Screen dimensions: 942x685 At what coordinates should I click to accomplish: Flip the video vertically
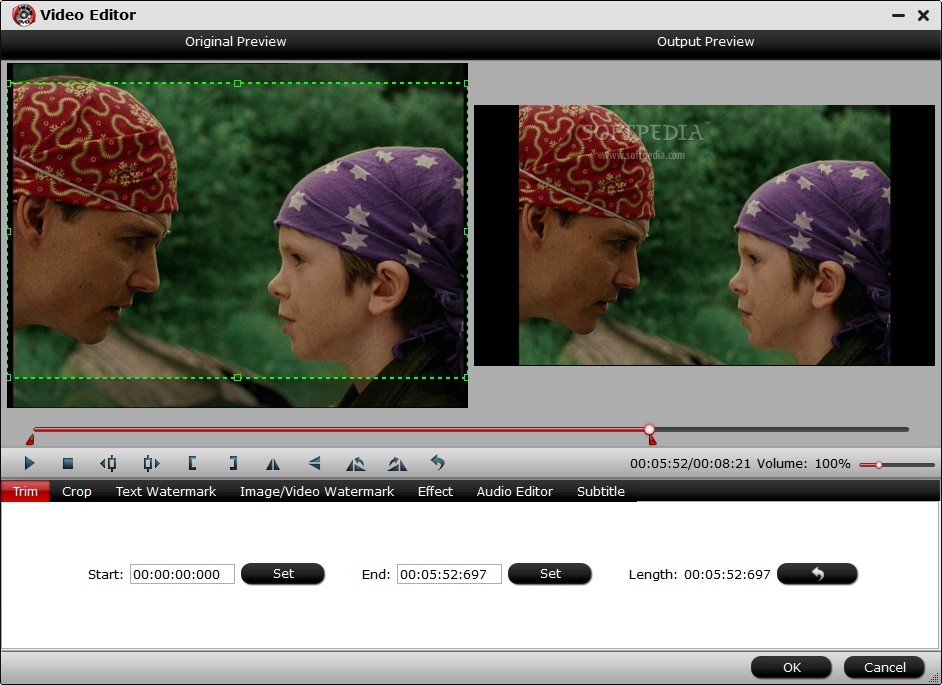click(x=314, y=463)
